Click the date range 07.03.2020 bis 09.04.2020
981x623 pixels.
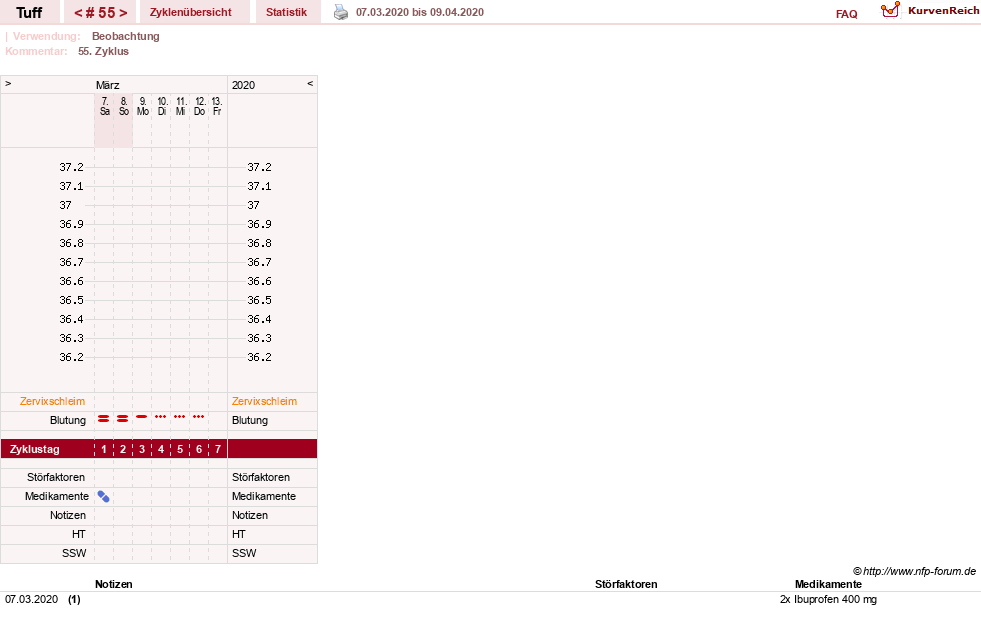(420, 13)
